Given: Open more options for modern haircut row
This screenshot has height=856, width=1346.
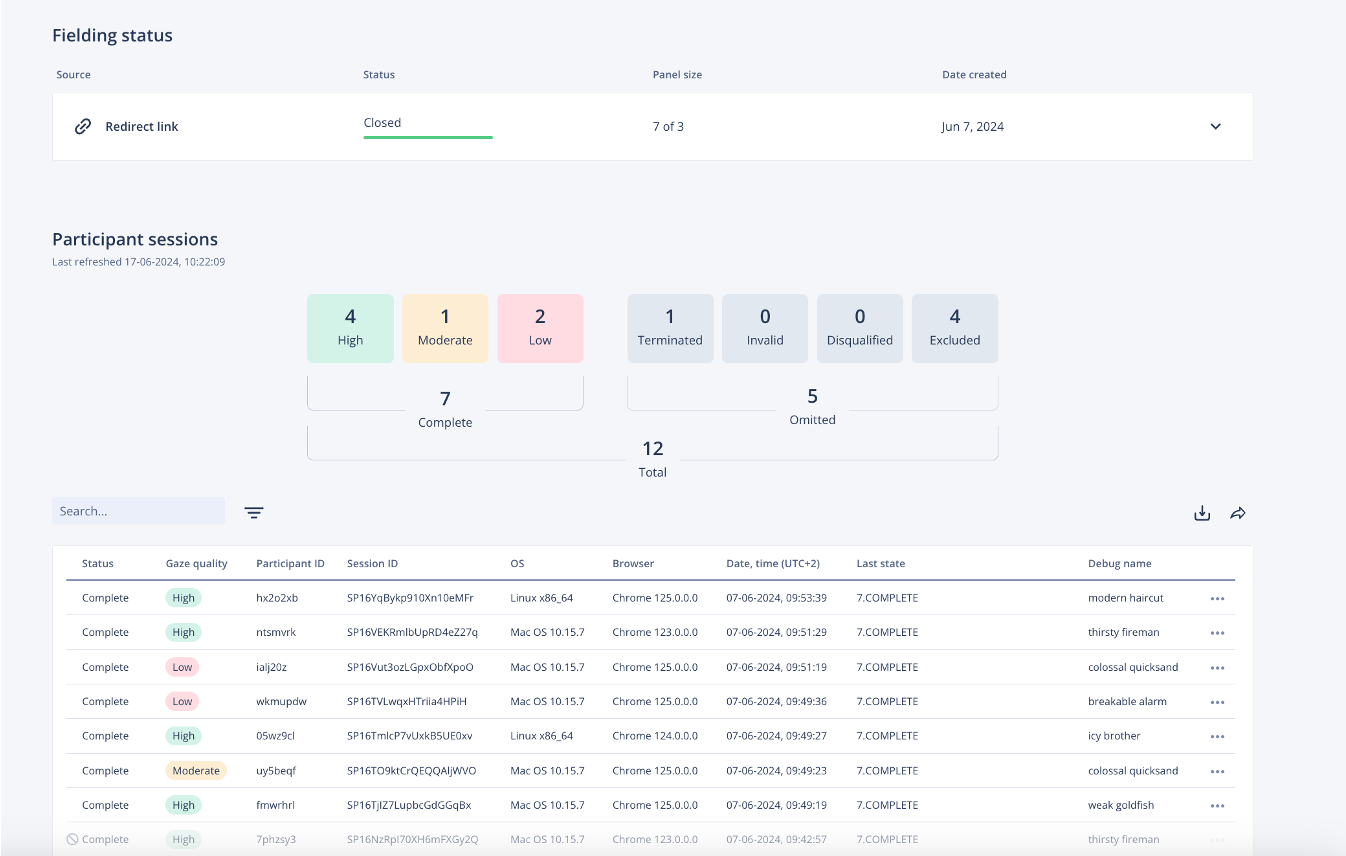Looking at the screenshot, I should click(1217, 599).
